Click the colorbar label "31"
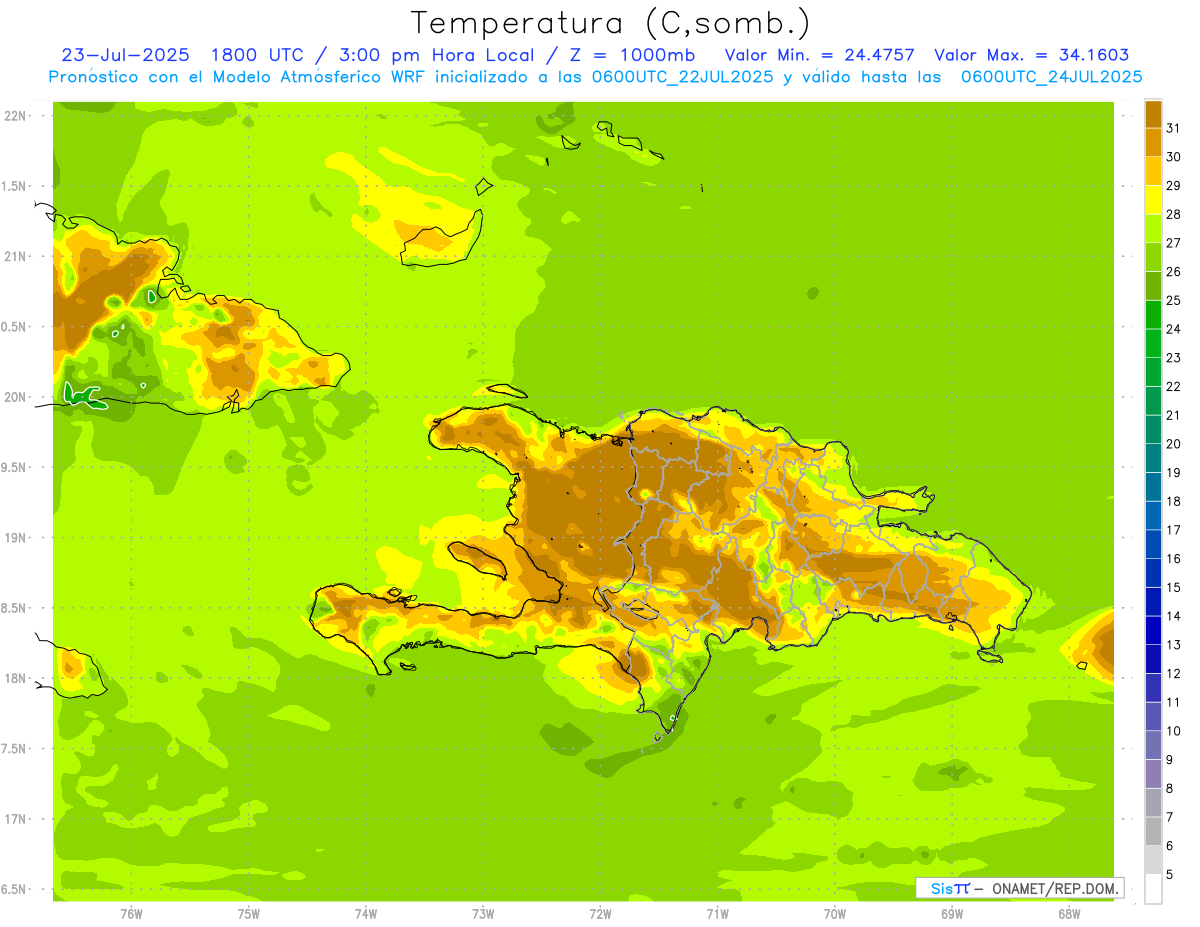The height and width of the screenshot is (927, 1200). pos(1173,128)
